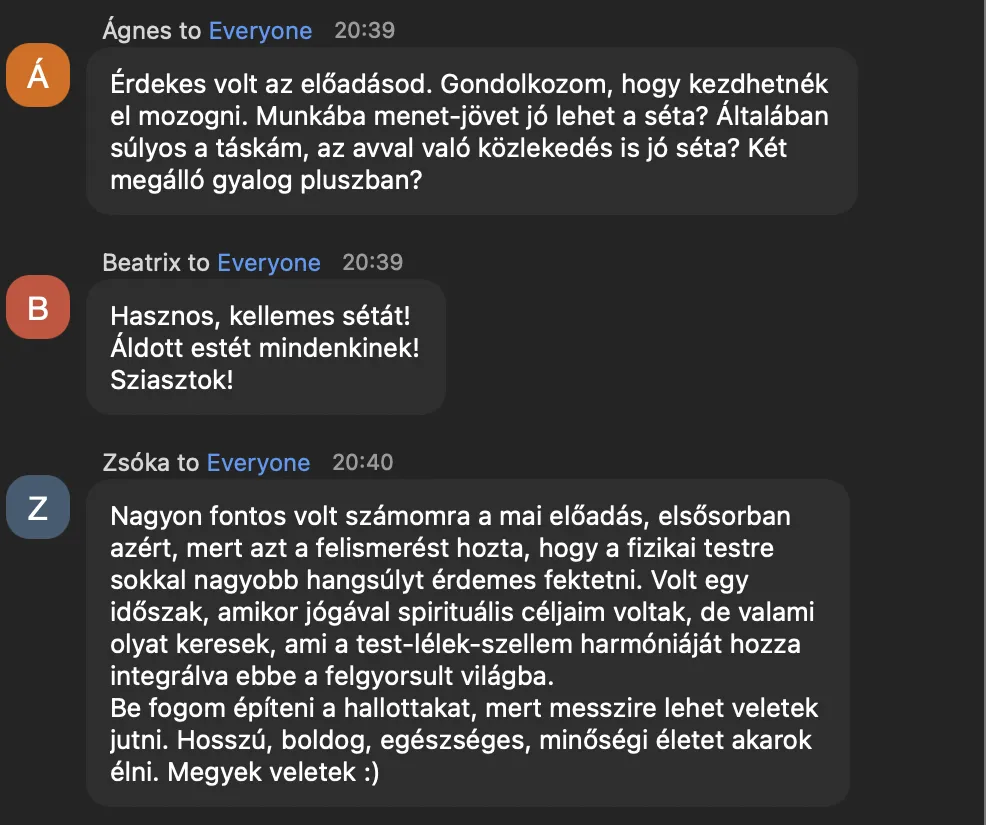Click the Everyone link in Beatrix's message header
The height and width of the screenshot is (825, 986).
click(x=268, y=263)
